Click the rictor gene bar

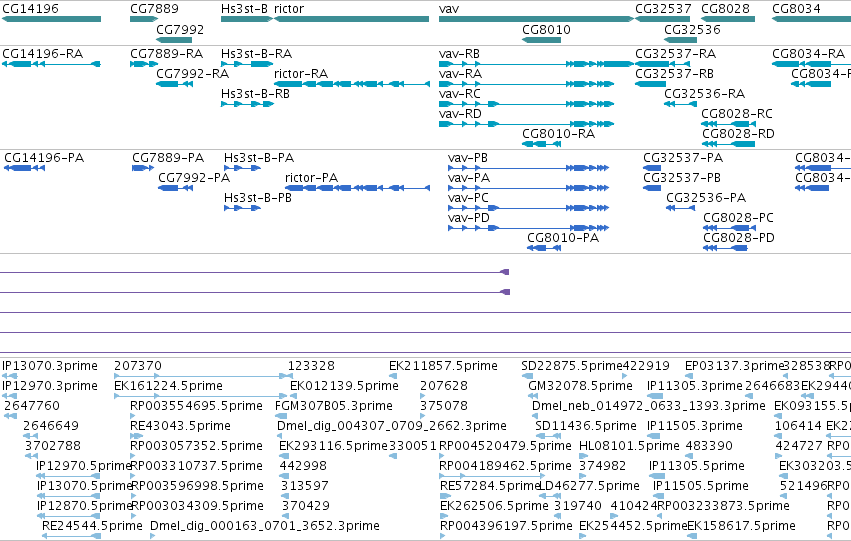(x=352, y=19)
